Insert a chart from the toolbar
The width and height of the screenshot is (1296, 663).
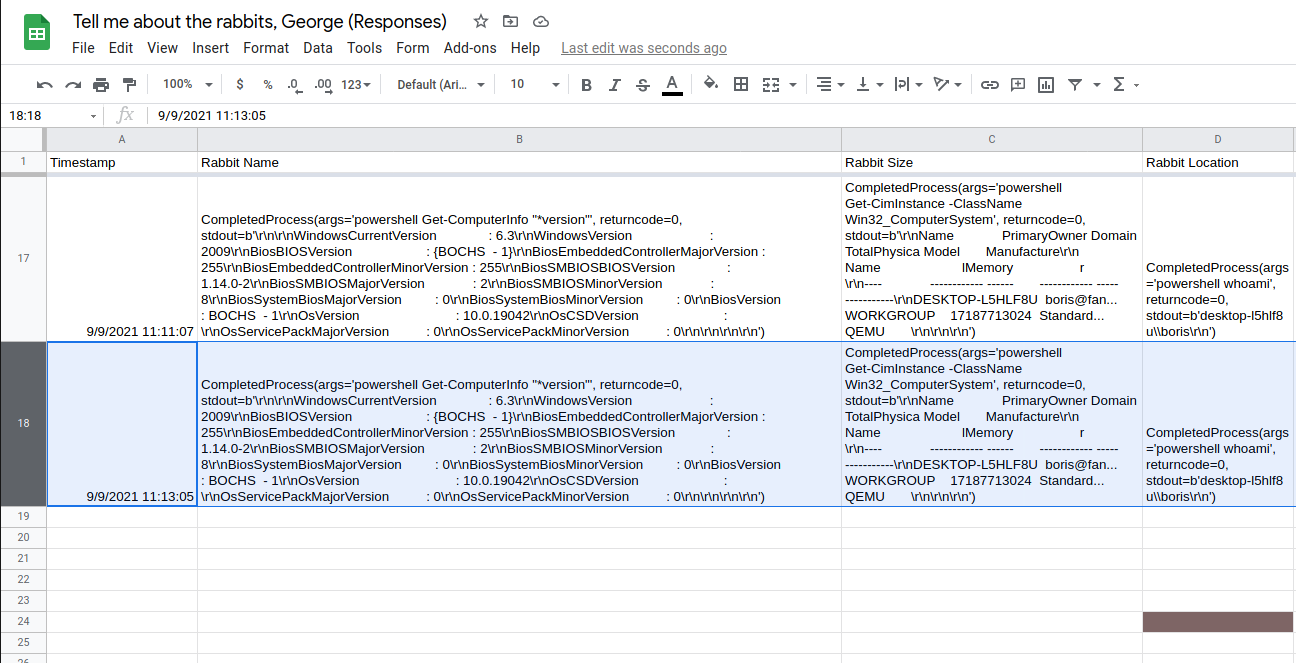click(x=1046, y=85)
